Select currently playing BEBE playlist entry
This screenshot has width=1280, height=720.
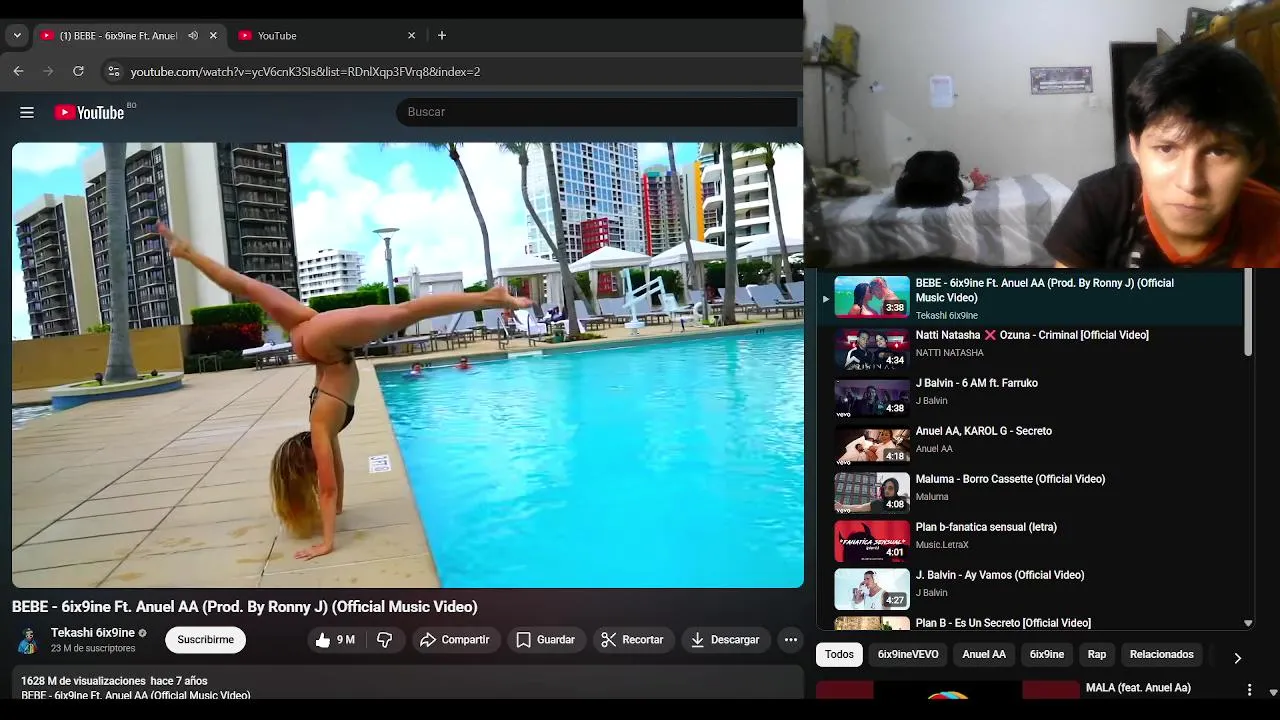point(1032,297)
